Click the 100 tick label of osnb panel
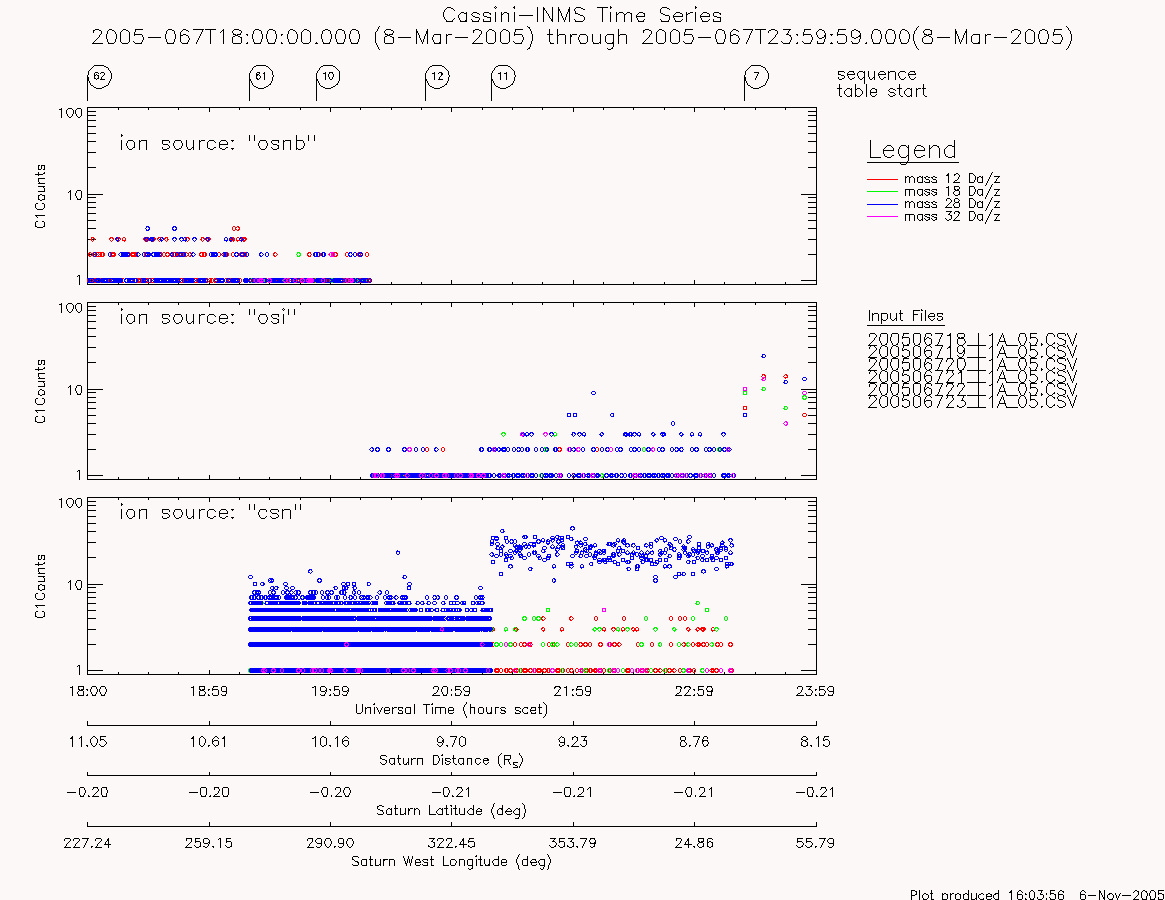This screenshot has height=900, width=1165. click(x=71, y=114)
